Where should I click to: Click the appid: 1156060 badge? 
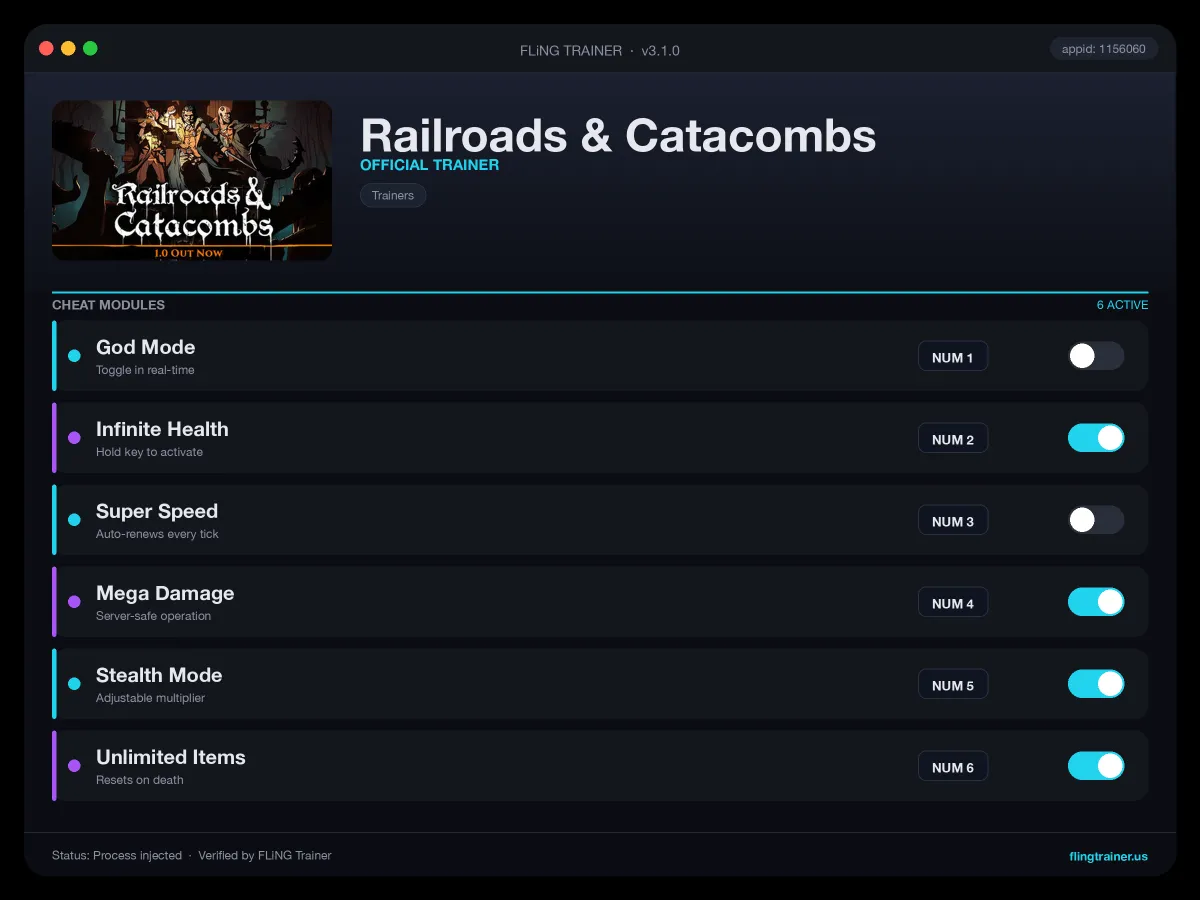(1104, 49)
